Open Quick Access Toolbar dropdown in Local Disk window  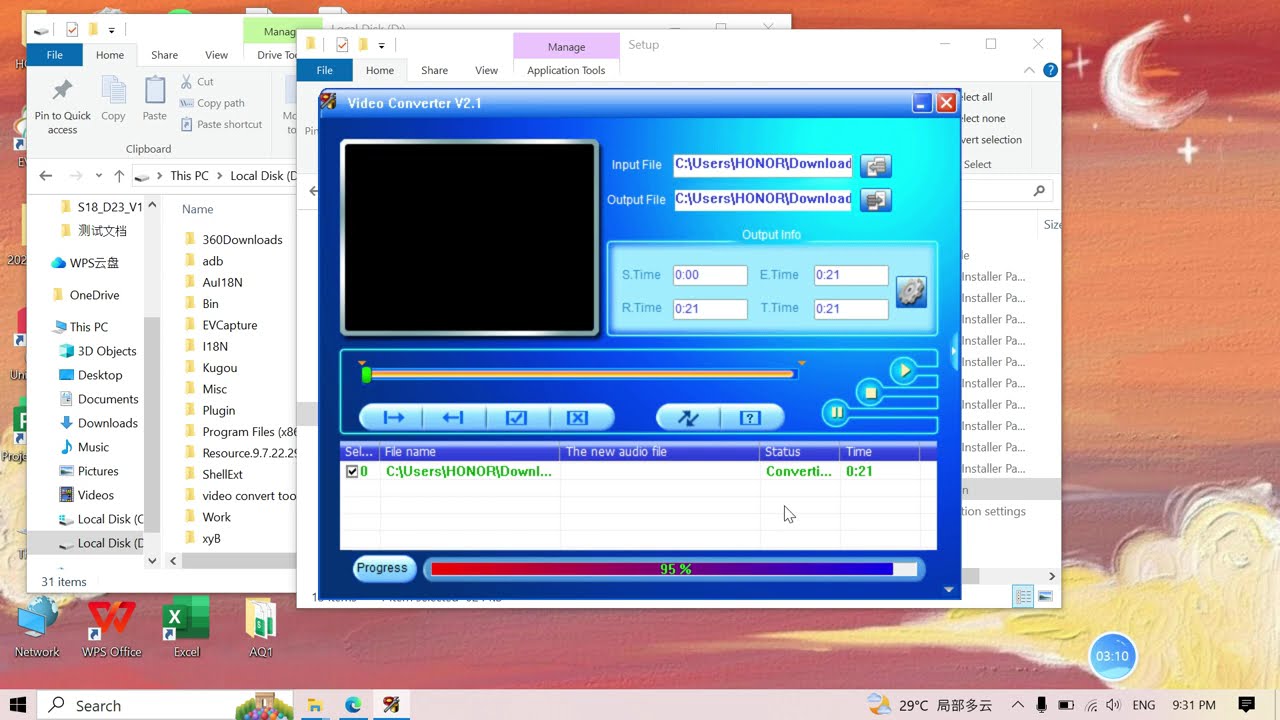(111, 30)
